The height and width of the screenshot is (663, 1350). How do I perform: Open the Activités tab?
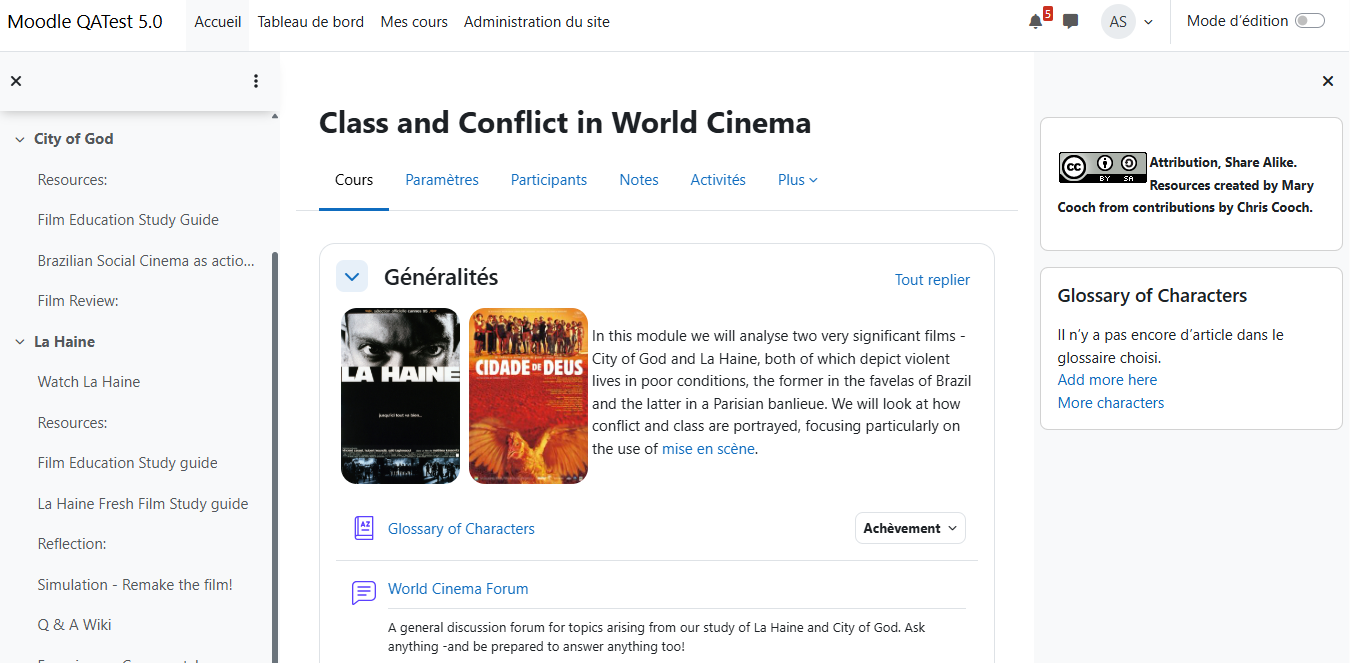click(x=718, y=180)
